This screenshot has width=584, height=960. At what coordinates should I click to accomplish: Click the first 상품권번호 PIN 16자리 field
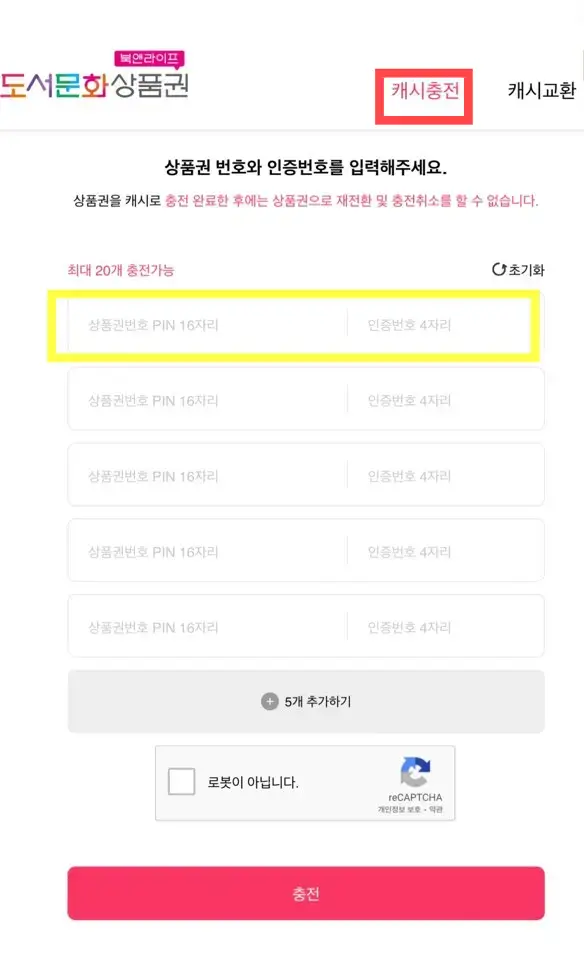[200, 323]
